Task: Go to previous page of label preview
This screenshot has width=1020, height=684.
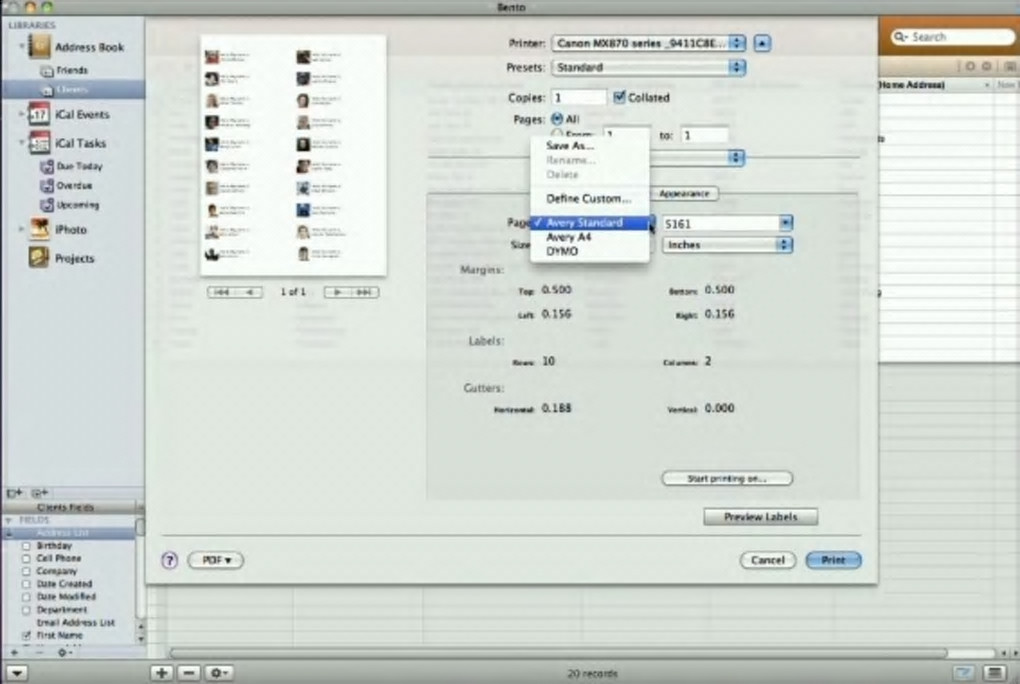Action: coord(249,292)
